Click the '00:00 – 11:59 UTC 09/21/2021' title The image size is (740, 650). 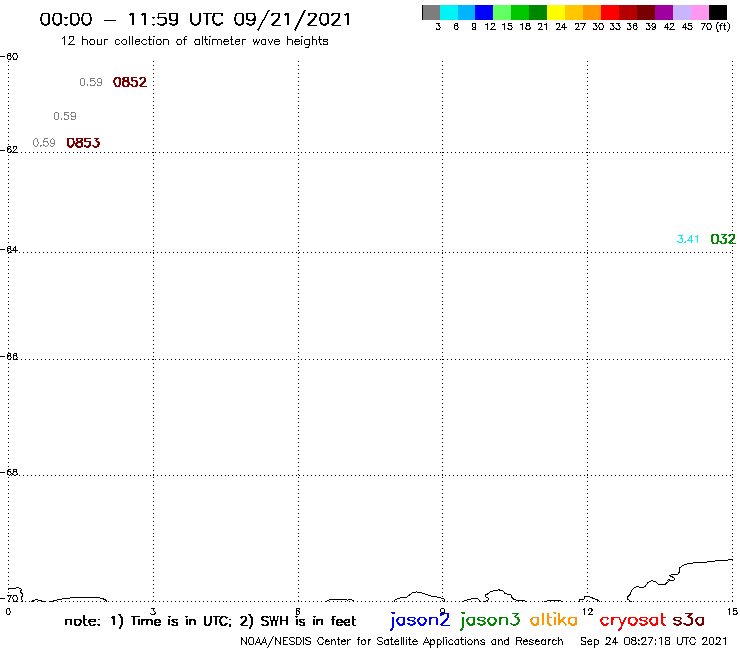click(x=195, y=19)
